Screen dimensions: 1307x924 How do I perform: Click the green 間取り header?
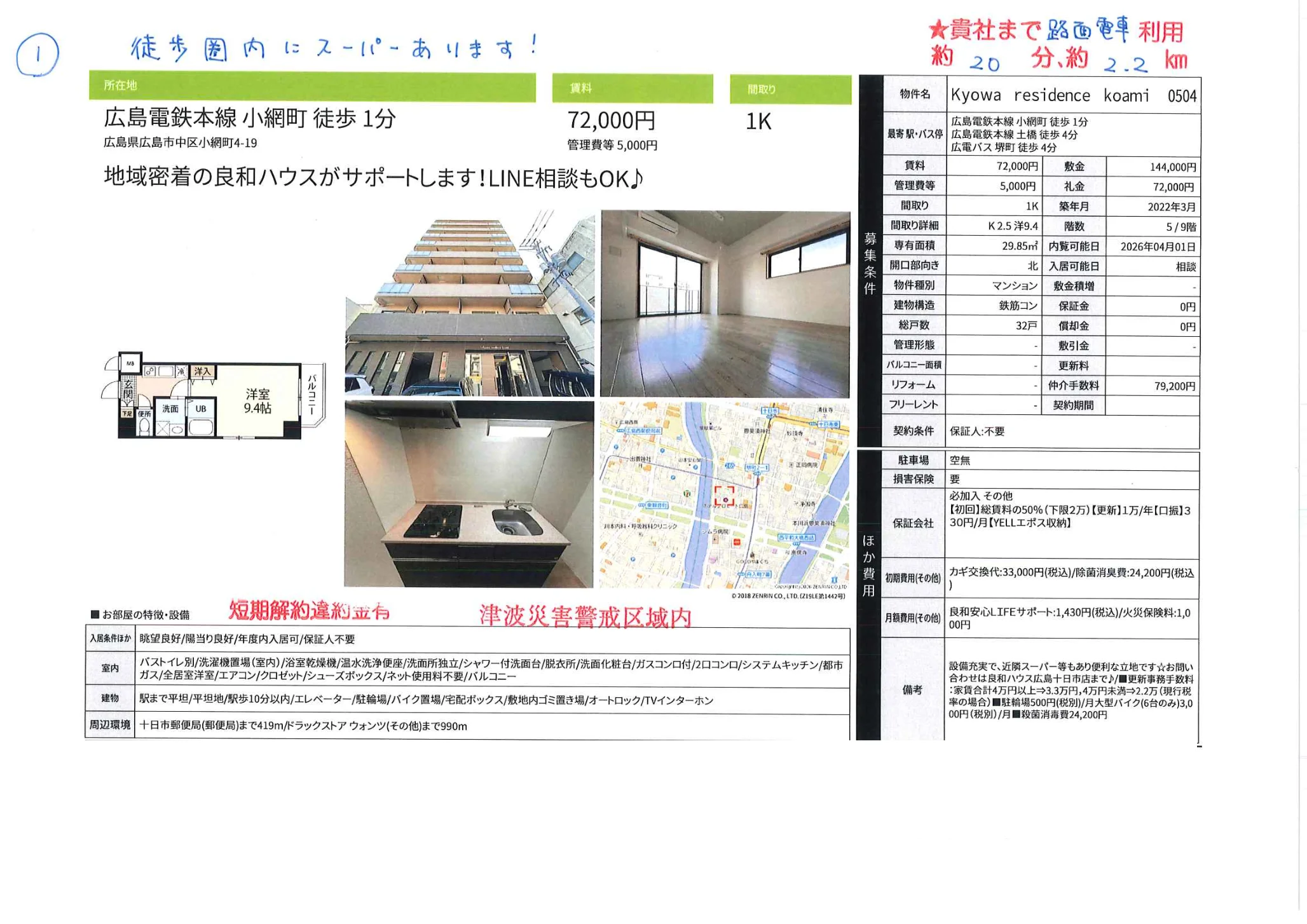pos(790,90)
